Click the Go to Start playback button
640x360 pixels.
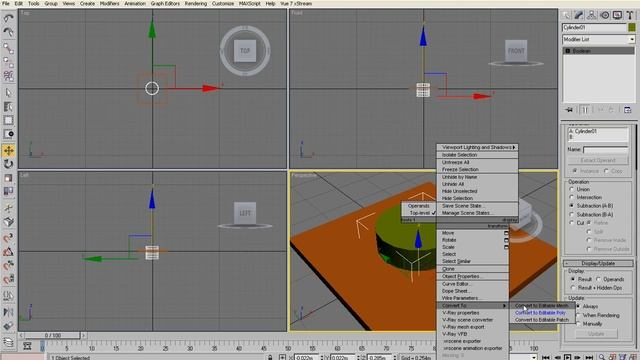coord(546,357)
